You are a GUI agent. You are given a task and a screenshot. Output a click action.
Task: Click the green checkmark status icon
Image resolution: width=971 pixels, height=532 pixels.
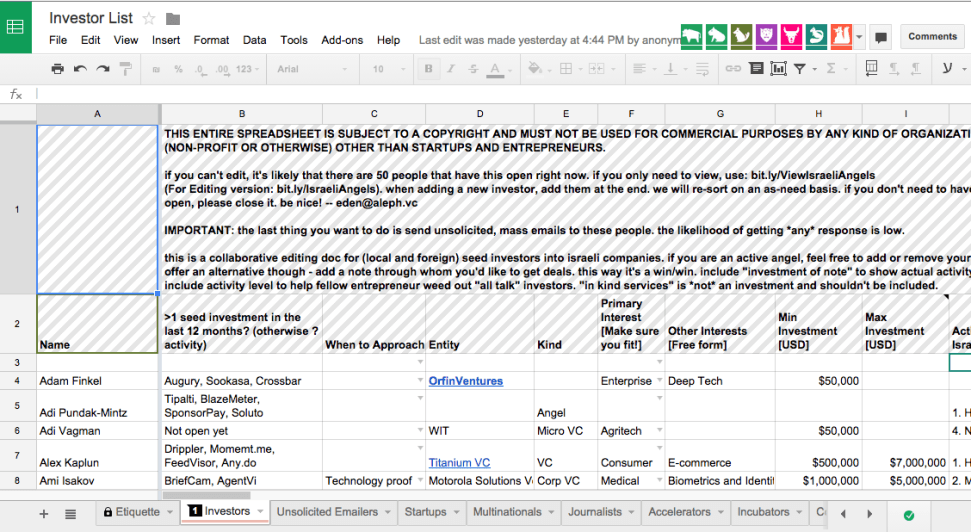909,515
